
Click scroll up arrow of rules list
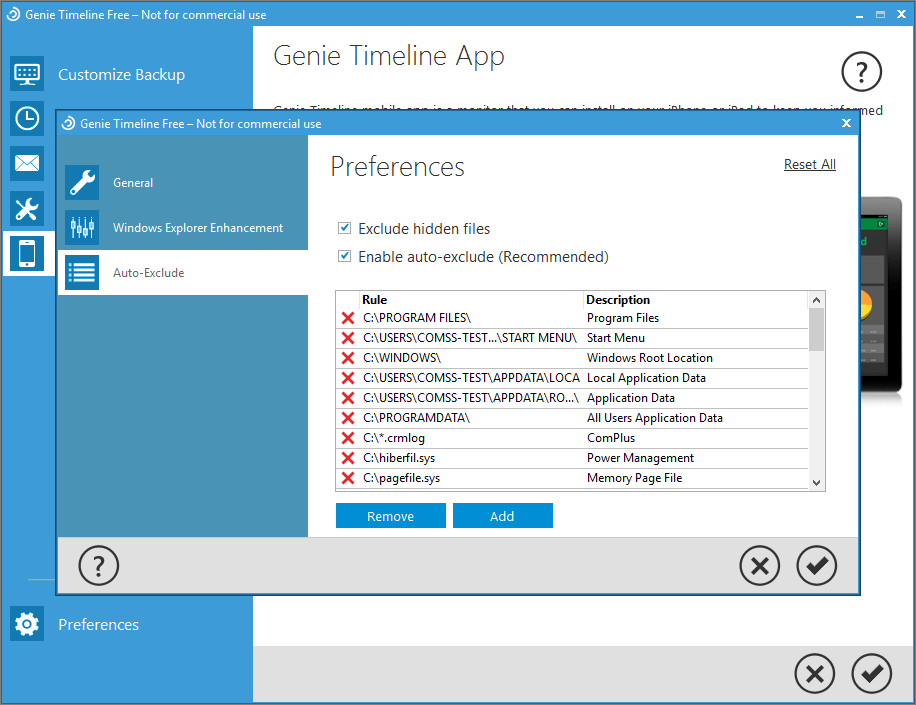pos(816,300)
